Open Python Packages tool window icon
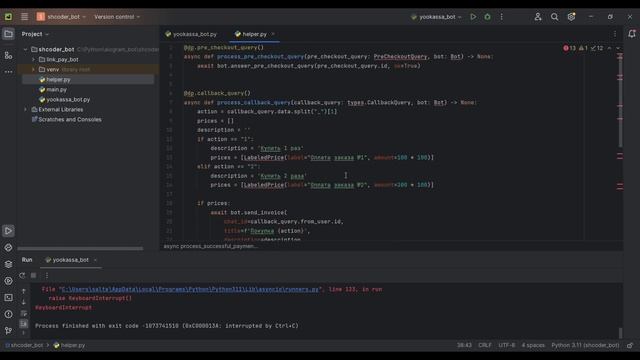Image resolution: width=640 pixels, height=360 pixels. pos(8,248)
